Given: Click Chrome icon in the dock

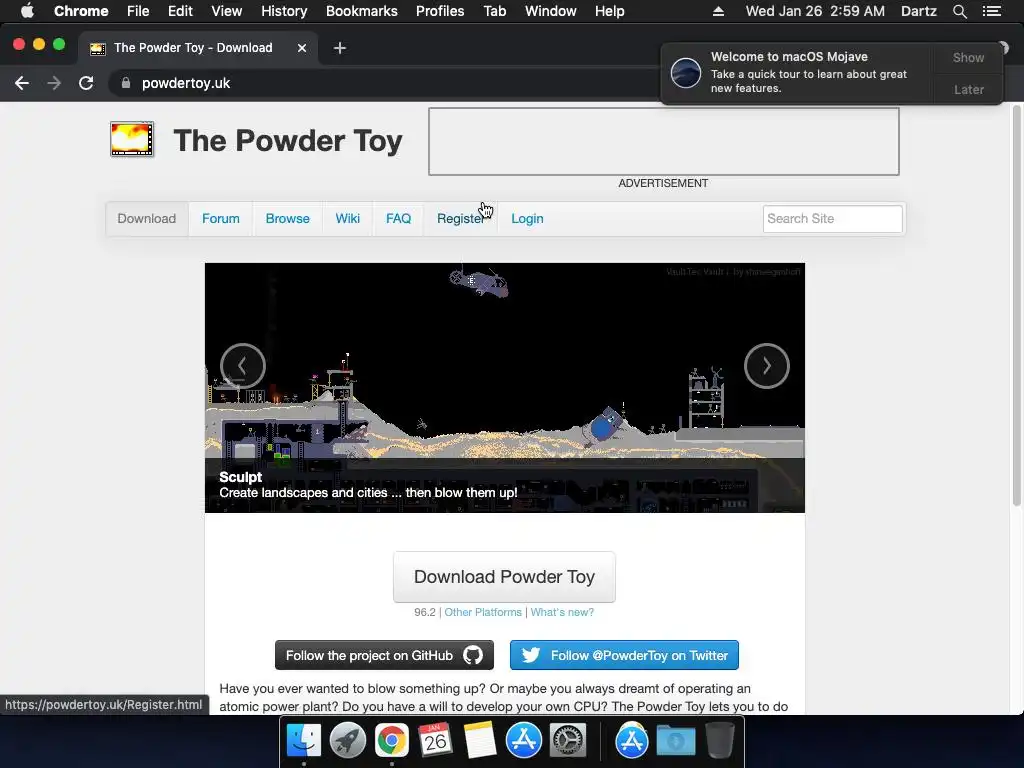Looking at the screenshot, I should [x=391, y=741].
